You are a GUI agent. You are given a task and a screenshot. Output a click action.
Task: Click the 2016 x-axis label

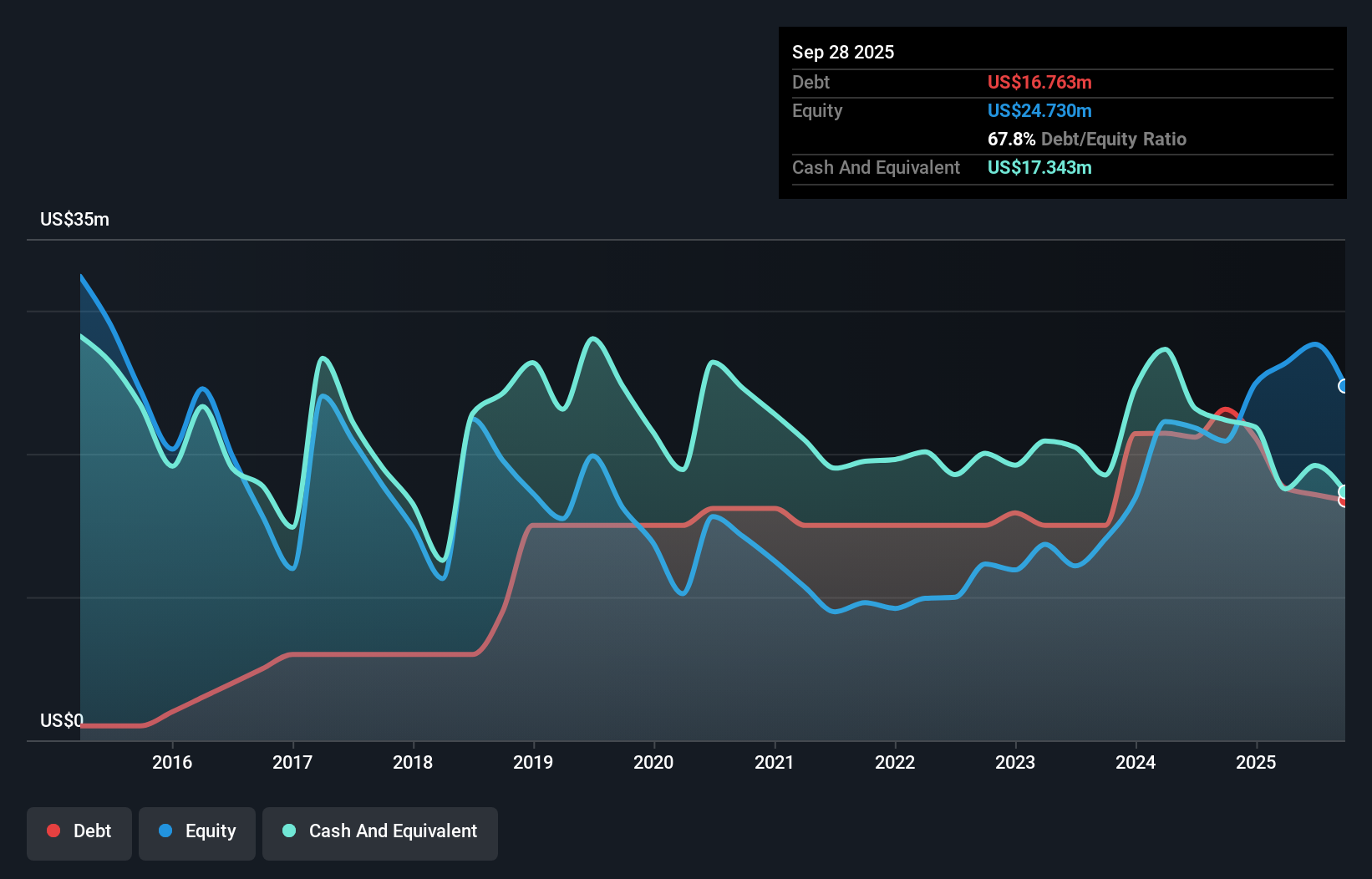(x=172, y=762)
